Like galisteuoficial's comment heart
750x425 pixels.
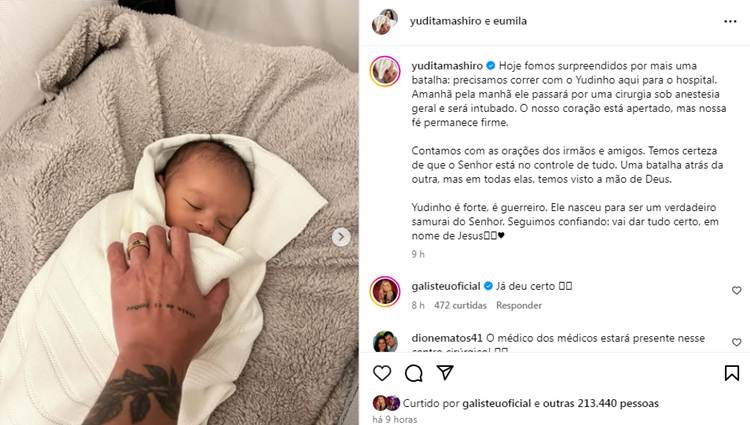tap(737, 290)
